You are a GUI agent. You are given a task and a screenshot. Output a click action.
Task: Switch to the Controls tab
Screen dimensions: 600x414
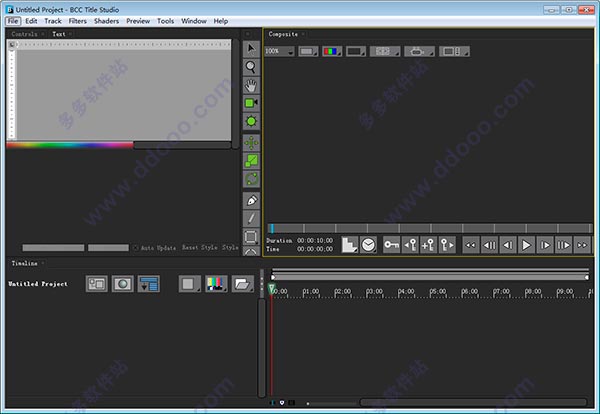(24, 34)
